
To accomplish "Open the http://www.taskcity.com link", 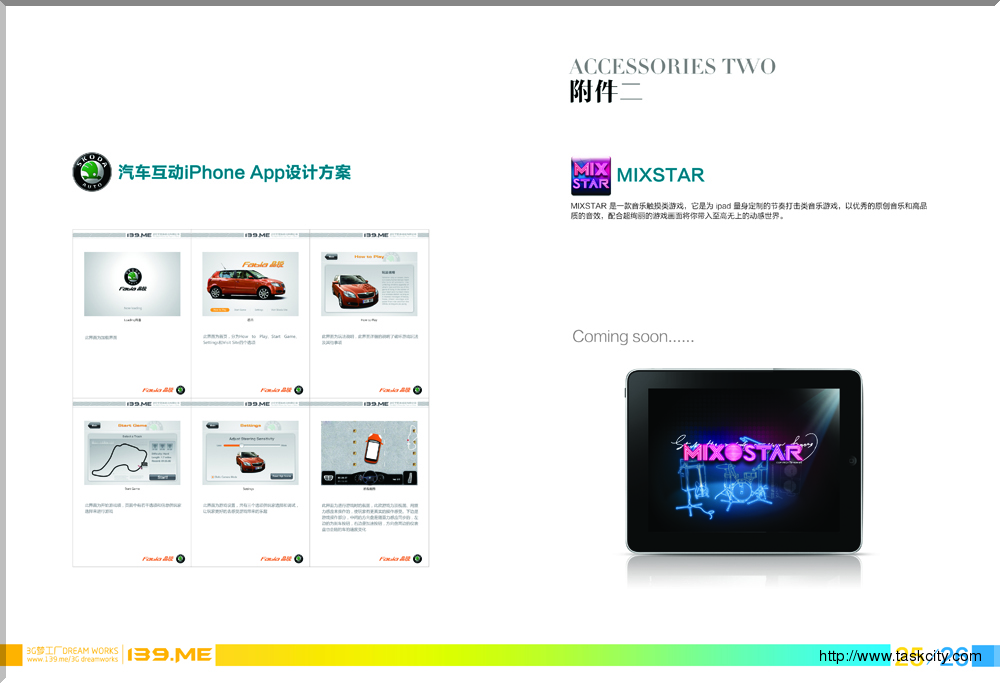I will point(900,656).
